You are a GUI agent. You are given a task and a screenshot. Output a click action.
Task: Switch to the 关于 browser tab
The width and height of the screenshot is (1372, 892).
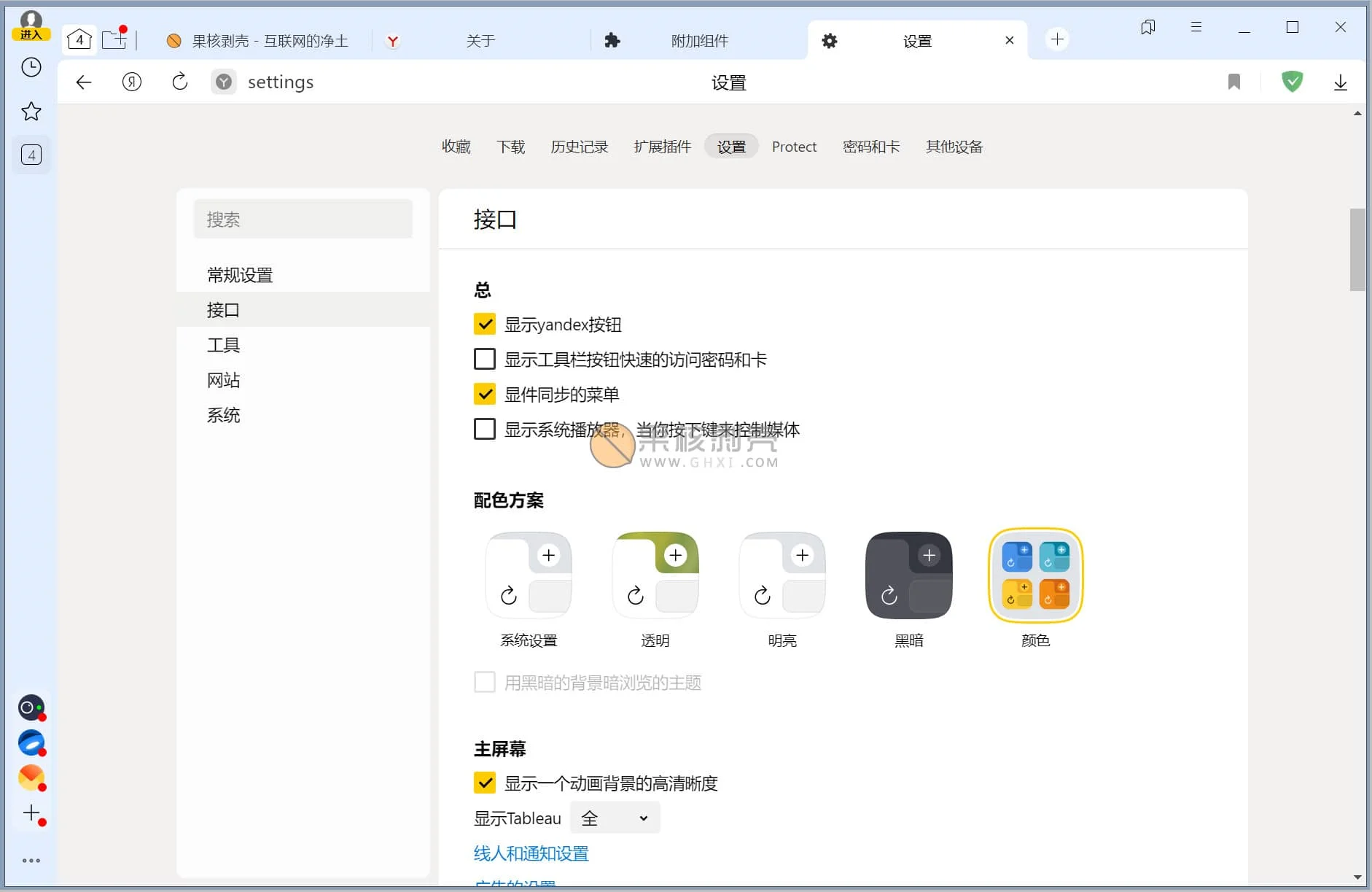480,41
